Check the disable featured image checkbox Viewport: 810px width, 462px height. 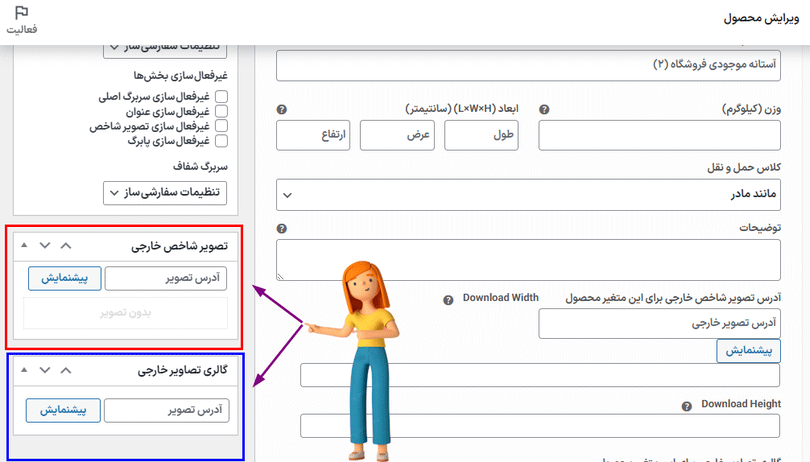point(222,127)
